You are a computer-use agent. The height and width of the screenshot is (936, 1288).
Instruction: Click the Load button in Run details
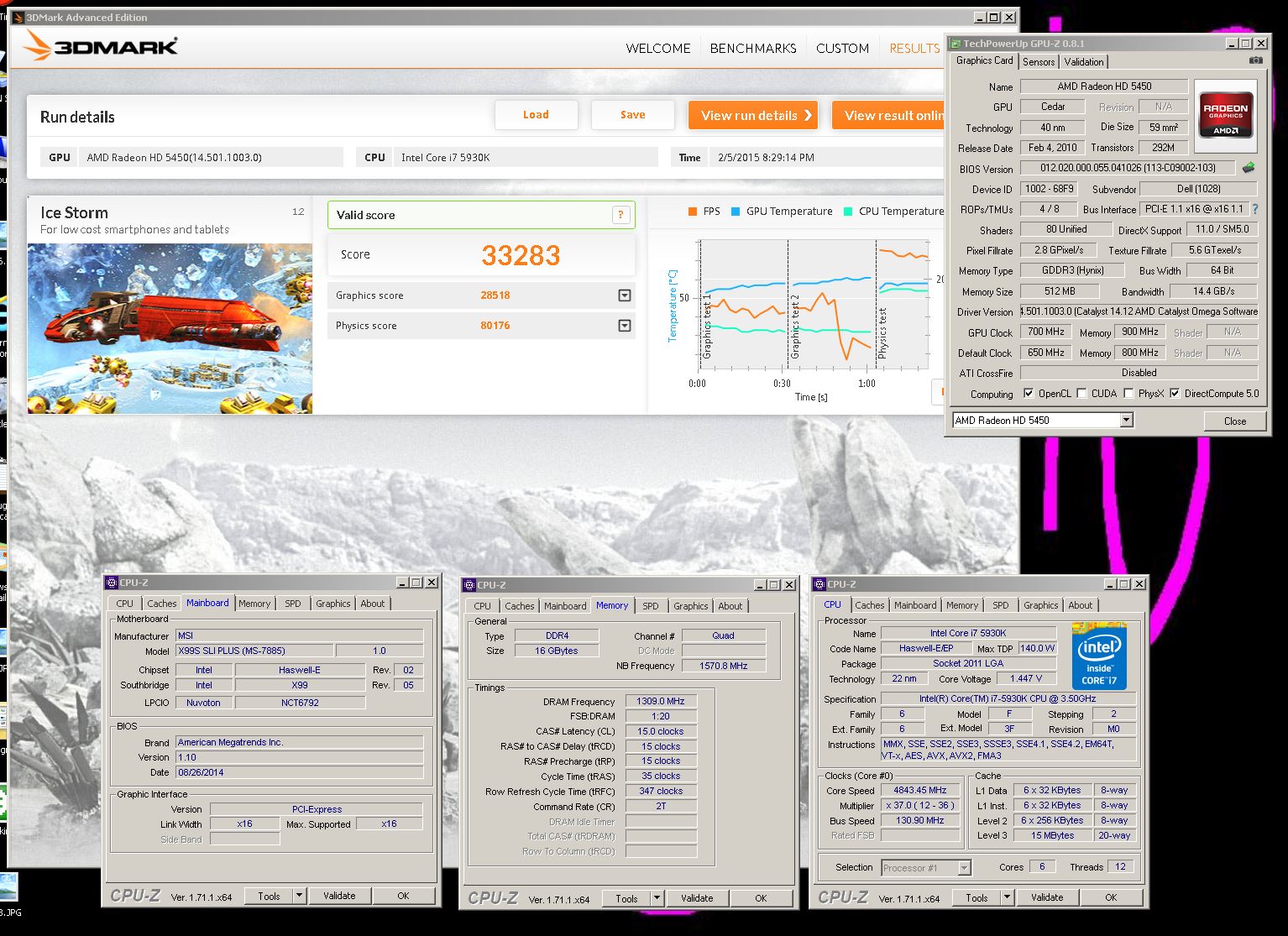coord(536,115)
